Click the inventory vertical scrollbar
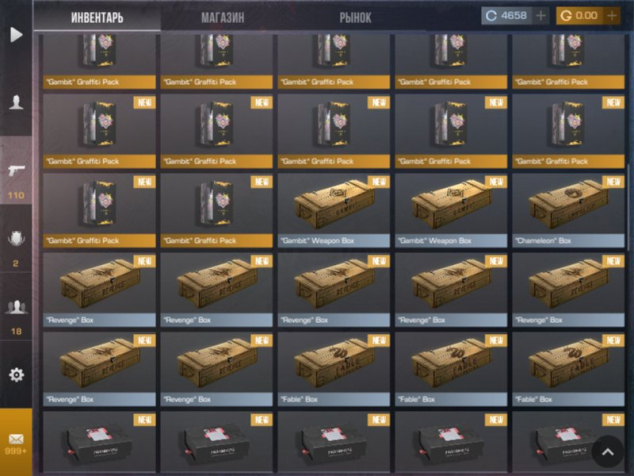This screenshot has height=476, width=634. 628,208
